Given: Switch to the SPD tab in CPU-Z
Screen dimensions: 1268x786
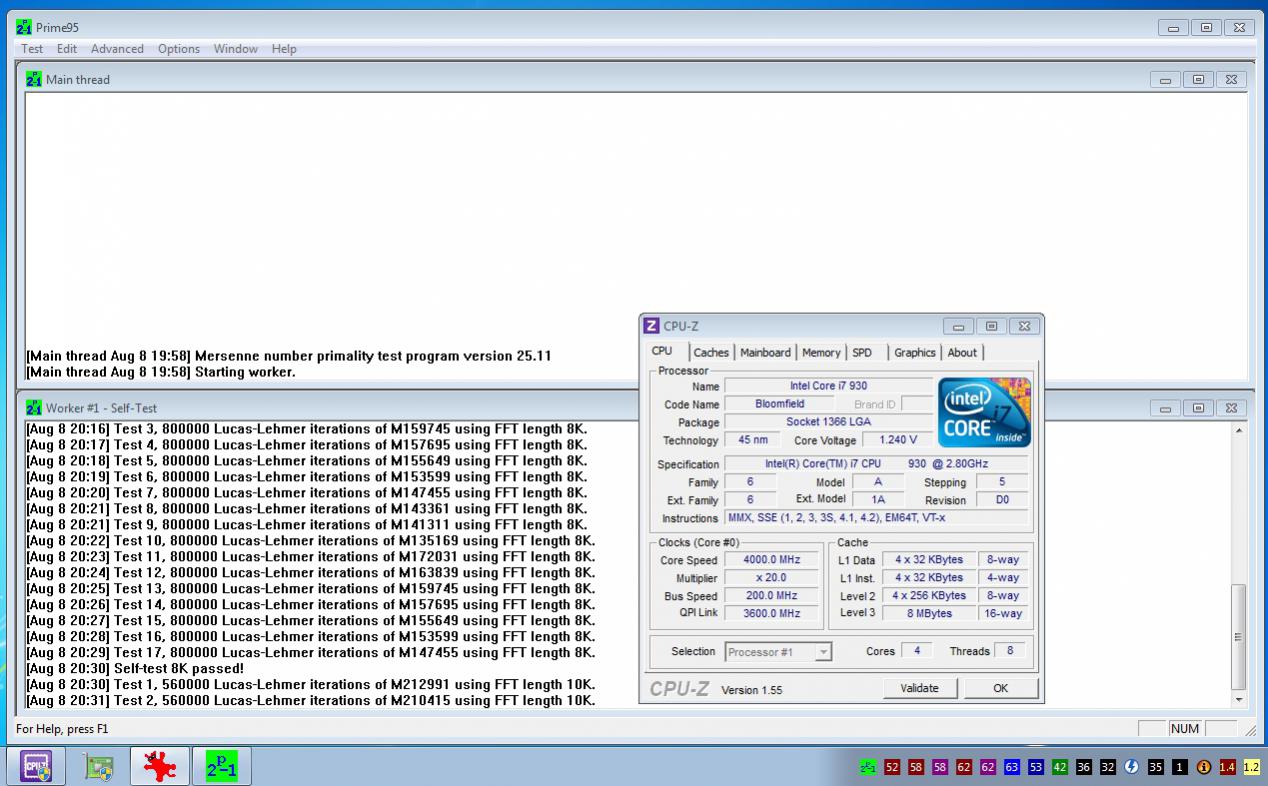Looking at the screenshot, I should coord(862,352).
